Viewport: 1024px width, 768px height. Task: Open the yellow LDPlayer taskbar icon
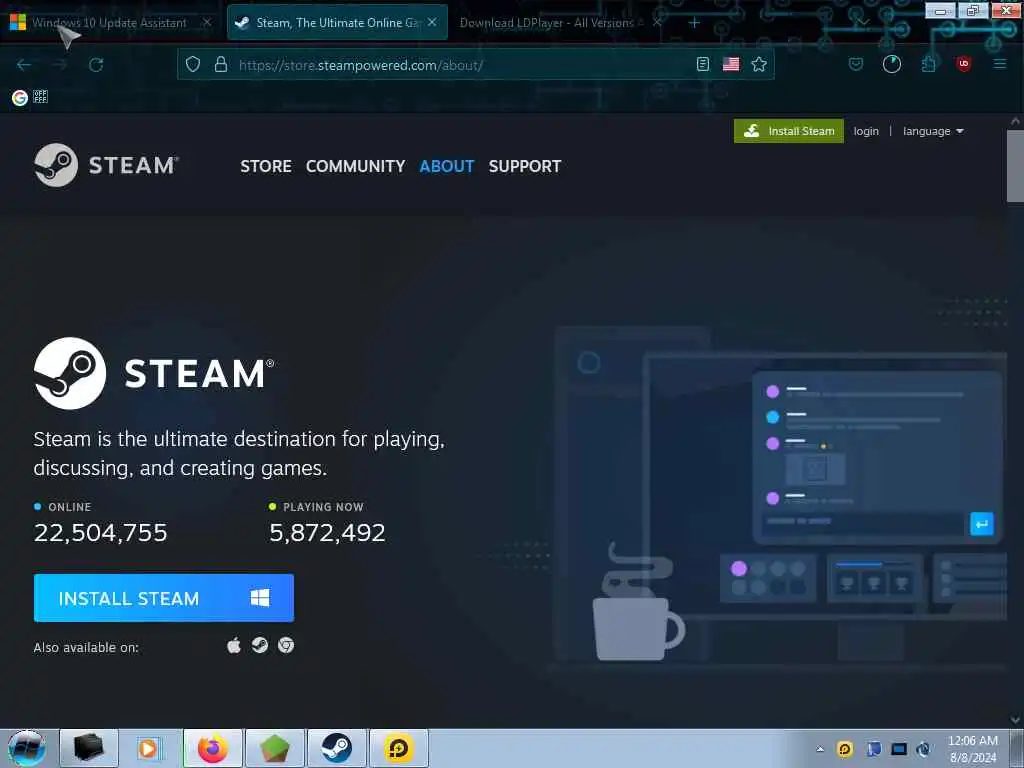[x=398, y=748]
